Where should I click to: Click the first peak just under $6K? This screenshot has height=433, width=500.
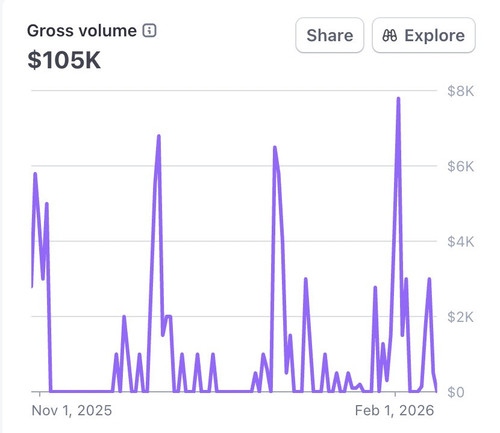(35, 174)
